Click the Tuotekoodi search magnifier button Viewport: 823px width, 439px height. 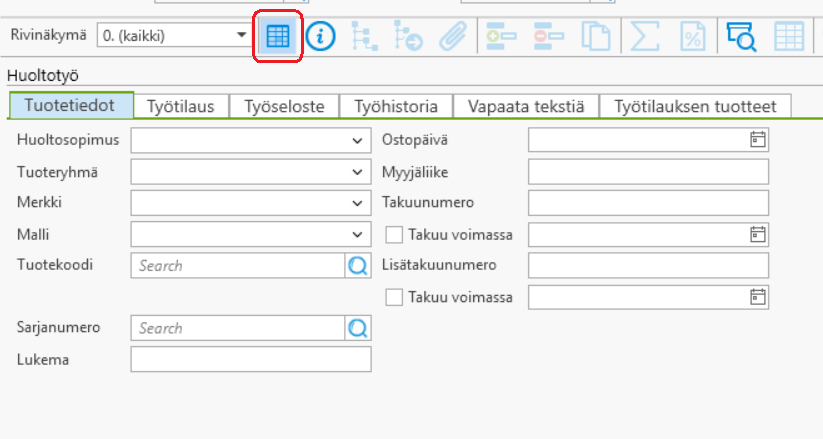click(358, 266)
